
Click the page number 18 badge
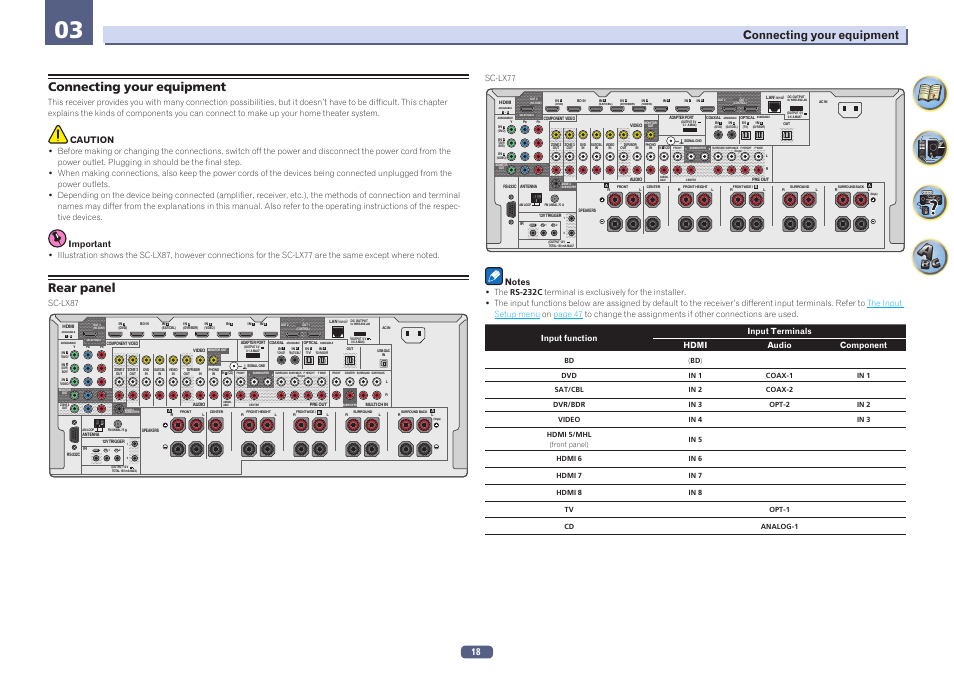tap(476, 652)
